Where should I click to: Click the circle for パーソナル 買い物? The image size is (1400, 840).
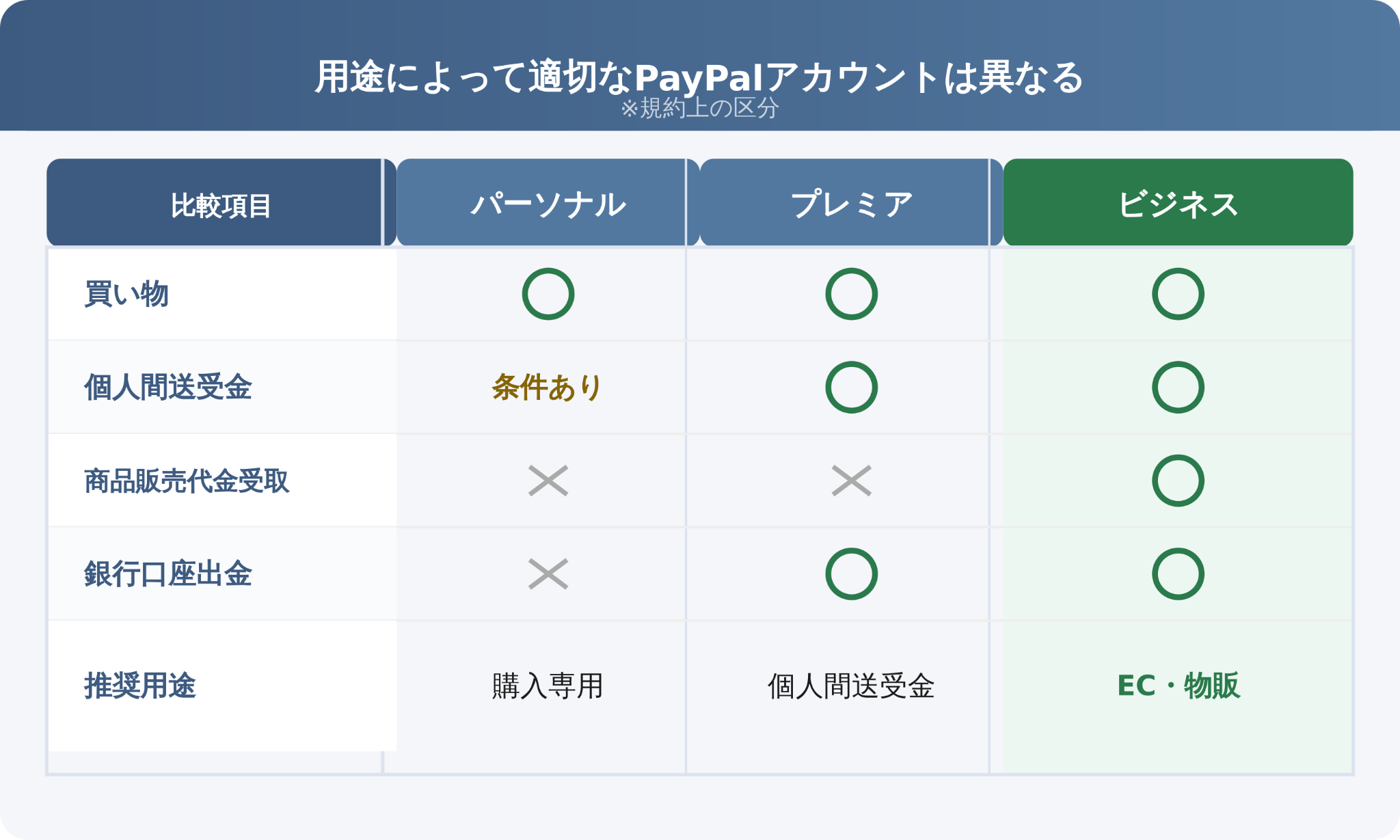[x=548, y=294]
